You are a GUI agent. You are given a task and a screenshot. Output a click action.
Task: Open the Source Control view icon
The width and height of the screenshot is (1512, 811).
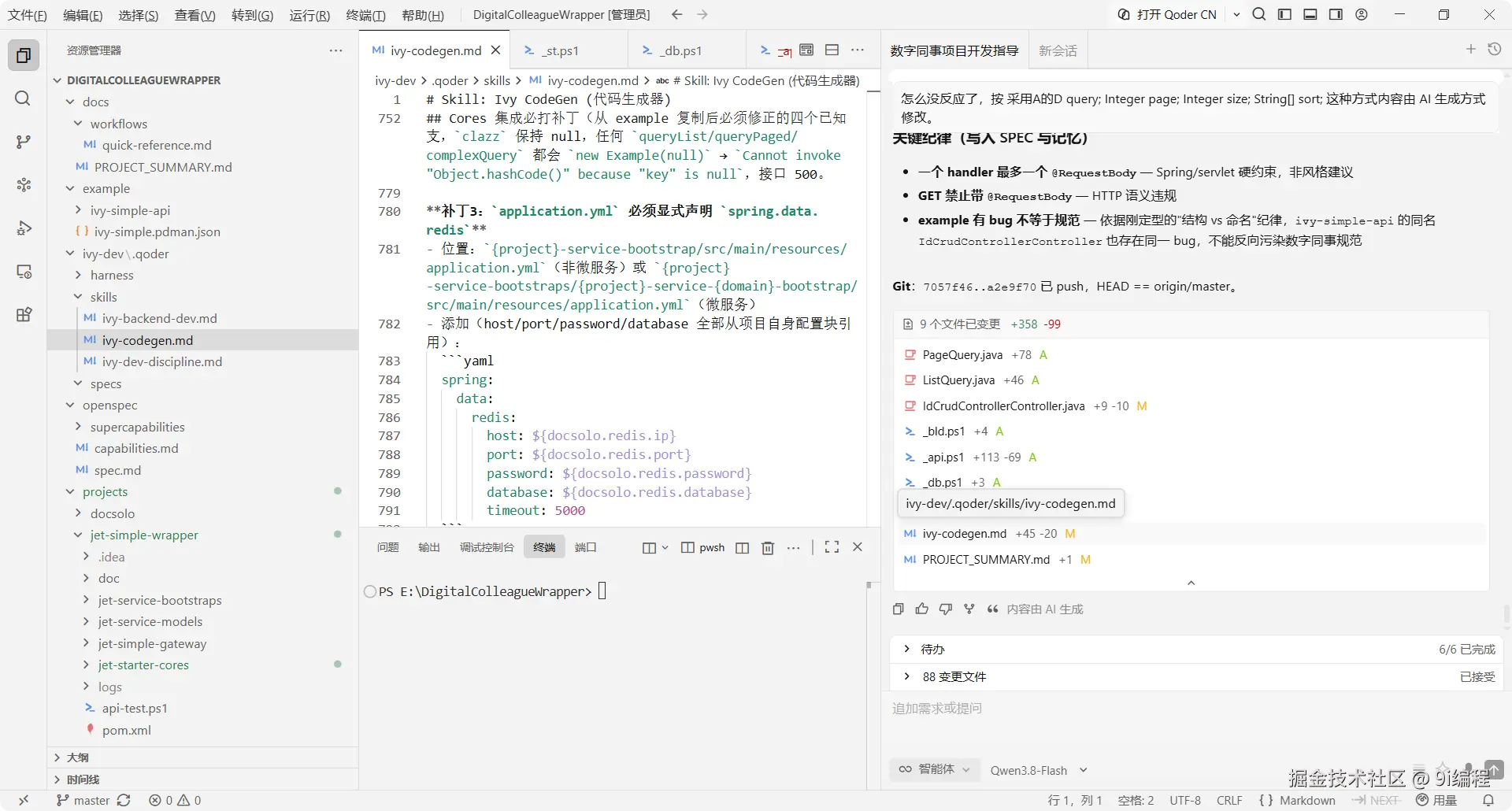(x=24, y=142)
